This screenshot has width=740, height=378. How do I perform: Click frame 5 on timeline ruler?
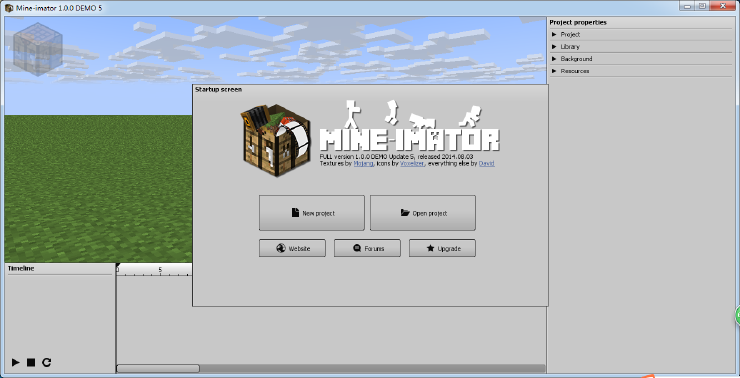[x=160, y=270]
